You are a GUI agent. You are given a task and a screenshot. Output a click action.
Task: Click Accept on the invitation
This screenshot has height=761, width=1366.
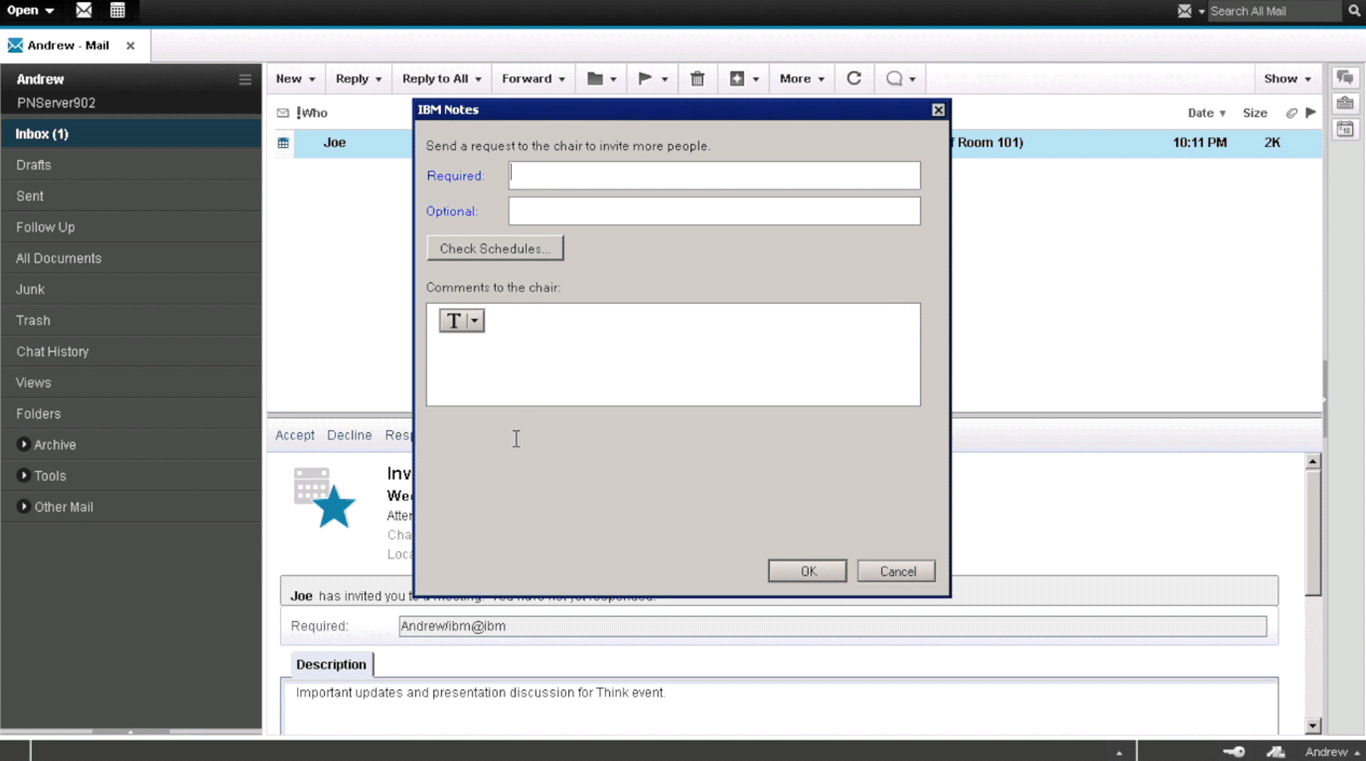coord(295,435)
